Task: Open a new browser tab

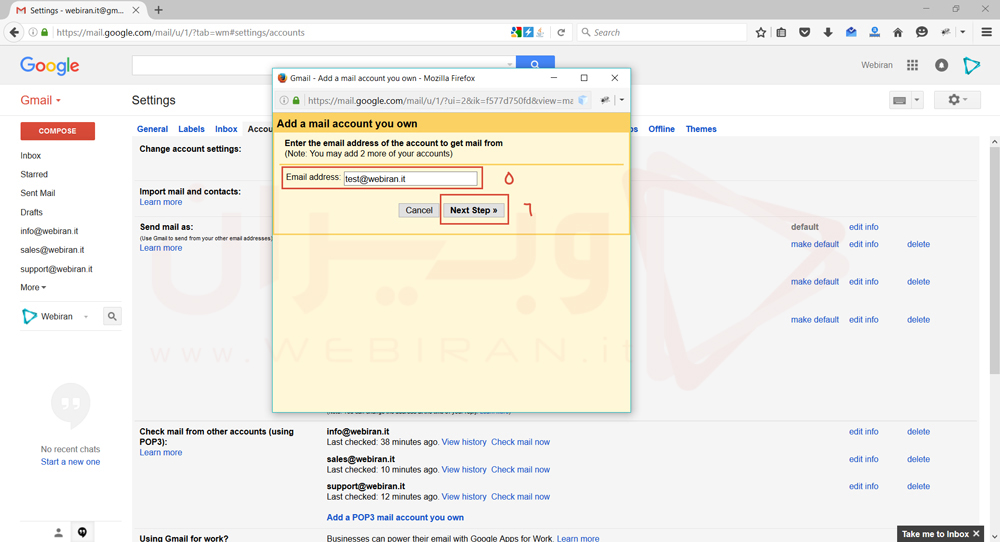Action: tap(159, 10)
